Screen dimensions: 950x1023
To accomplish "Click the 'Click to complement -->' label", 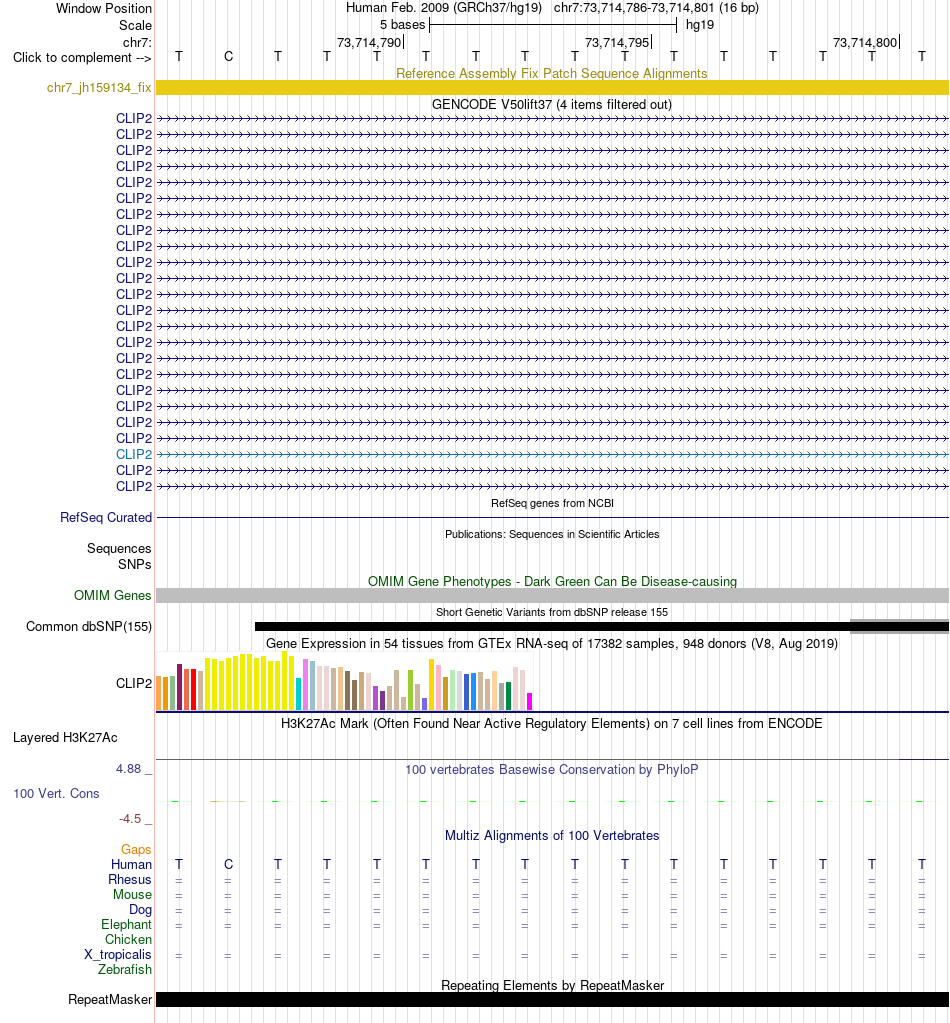I will 82,57.
